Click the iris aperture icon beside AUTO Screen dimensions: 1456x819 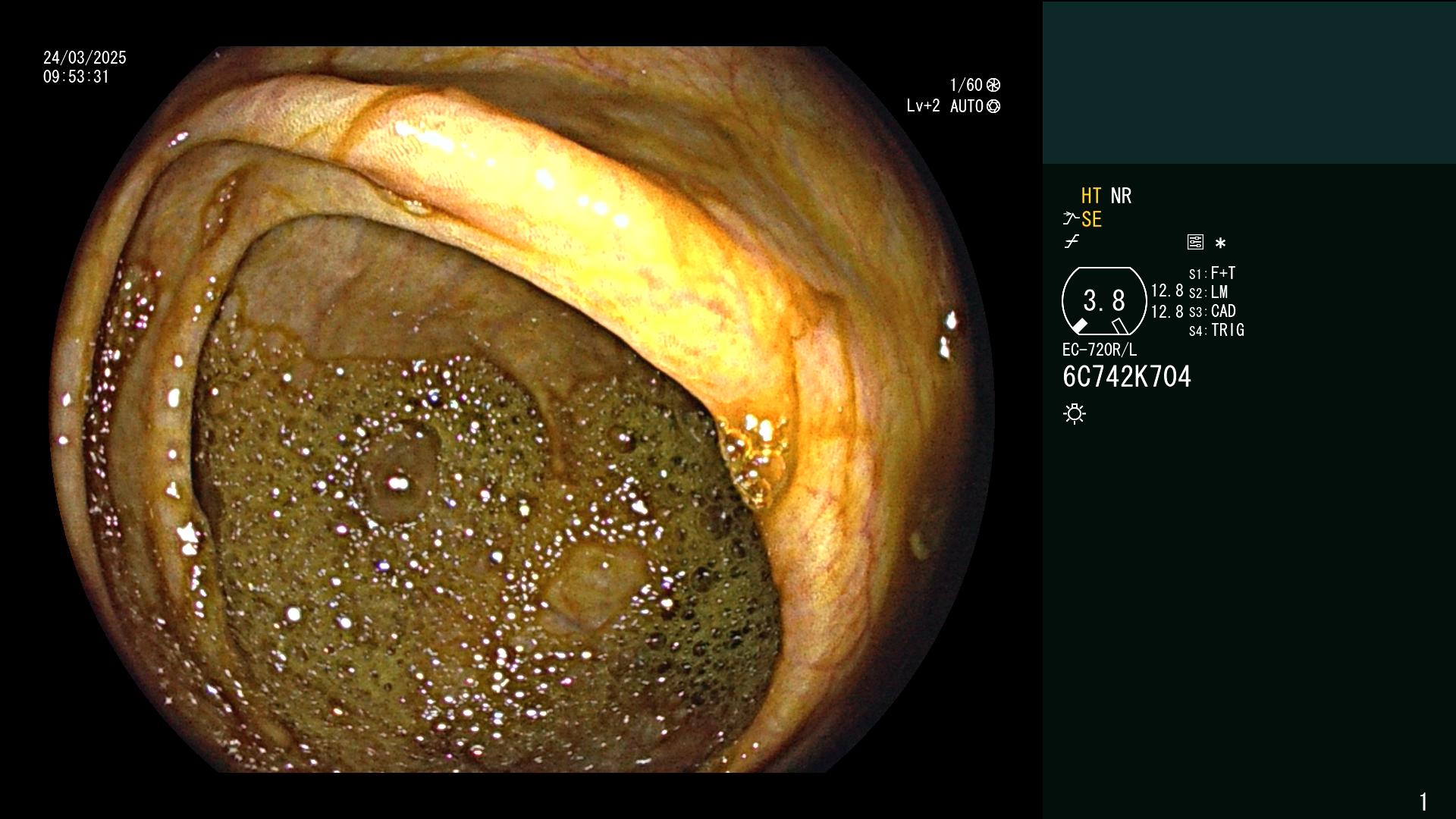pos(993,106)
